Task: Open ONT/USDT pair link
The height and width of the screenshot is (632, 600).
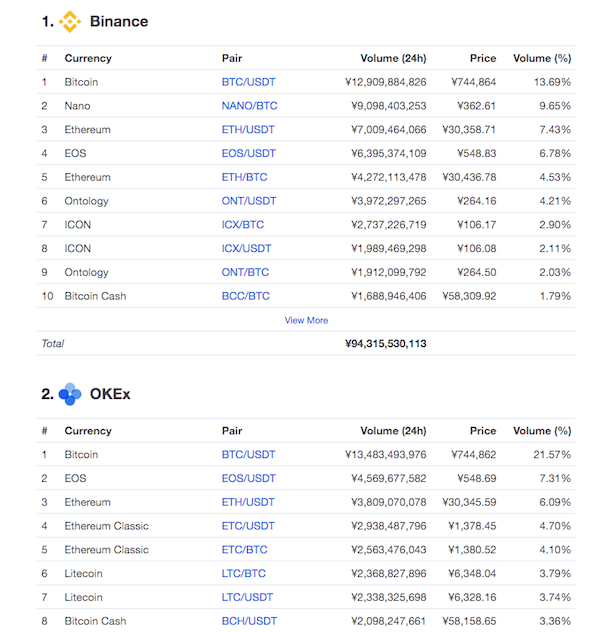Action: [249, 201]
